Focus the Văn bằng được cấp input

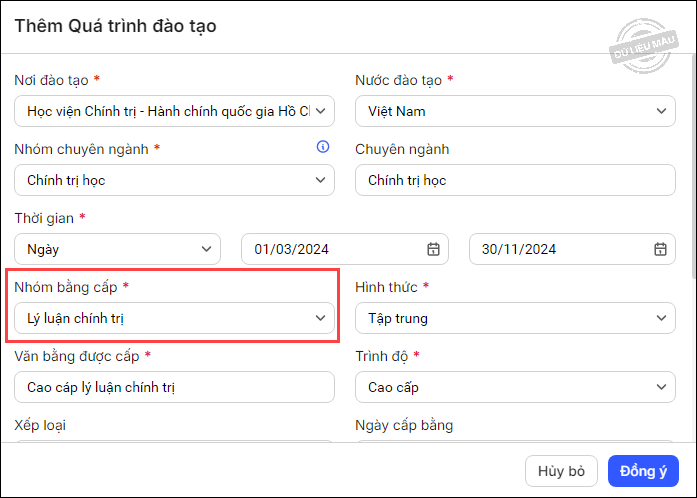tap(174, 387)
